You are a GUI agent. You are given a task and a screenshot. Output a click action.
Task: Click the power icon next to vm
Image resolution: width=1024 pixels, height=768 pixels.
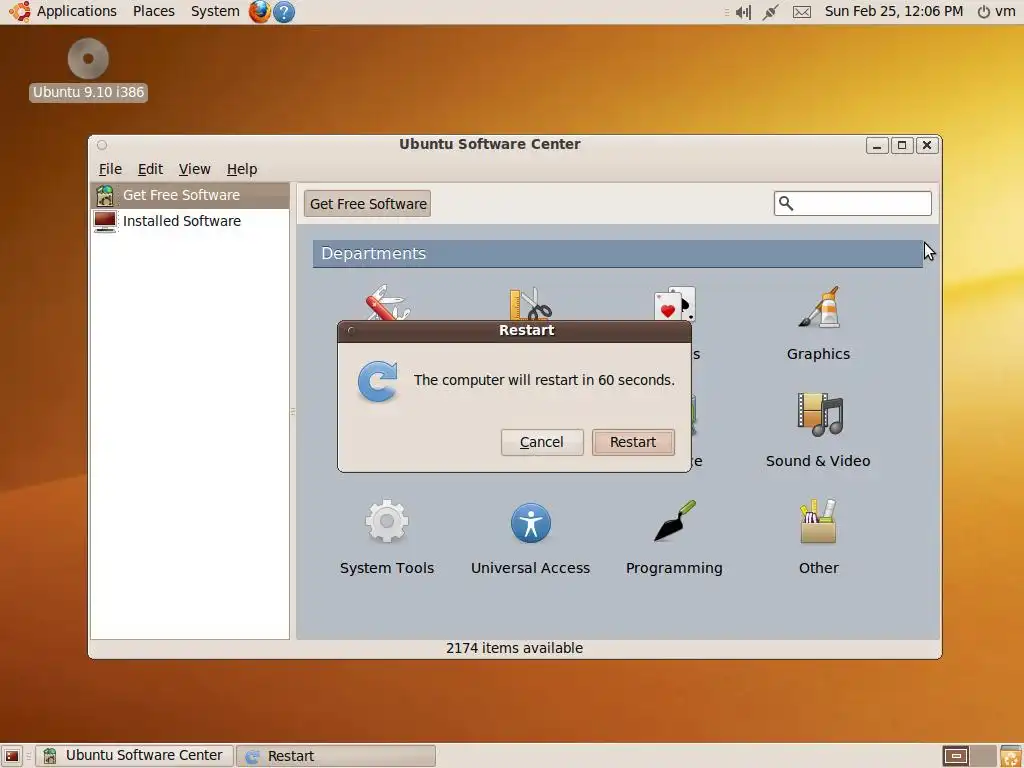[984, 12]
